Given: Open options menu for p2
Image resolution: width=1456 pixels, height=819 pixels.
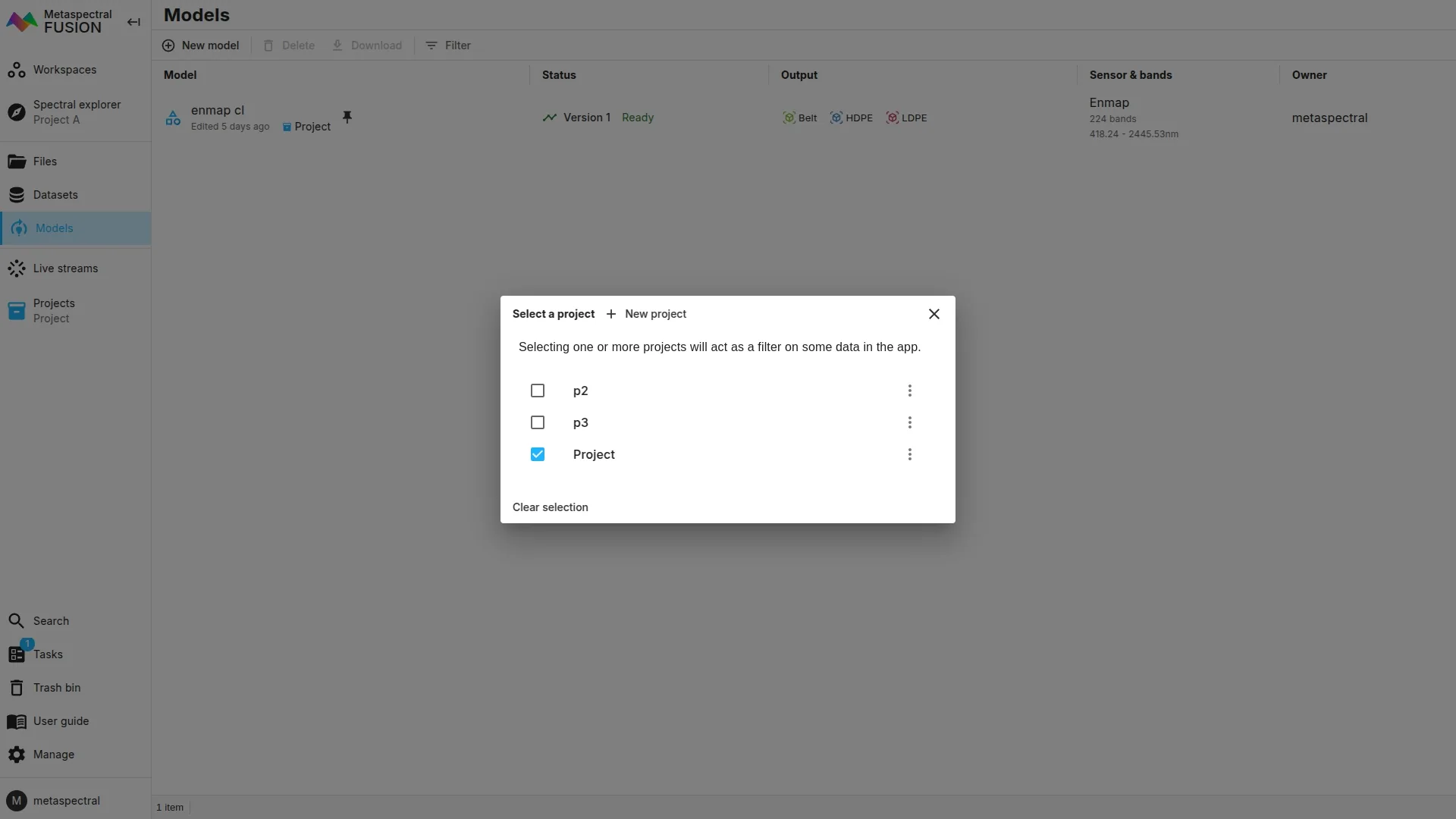Looking at the screenshot, I should (909, 391).
